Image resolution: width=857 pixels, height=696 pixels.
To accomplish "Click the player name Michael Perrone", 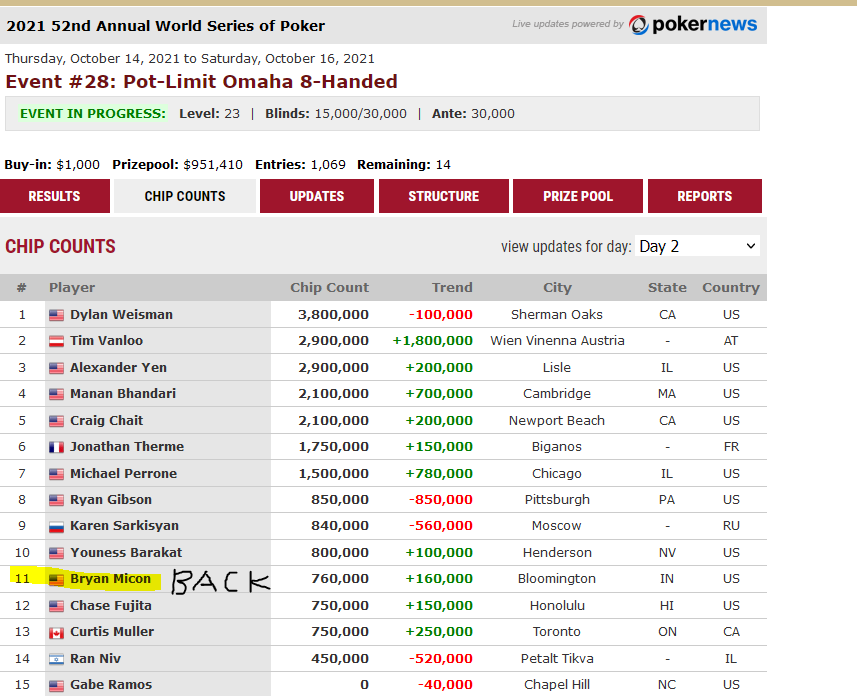I will (x=124, y=473).
